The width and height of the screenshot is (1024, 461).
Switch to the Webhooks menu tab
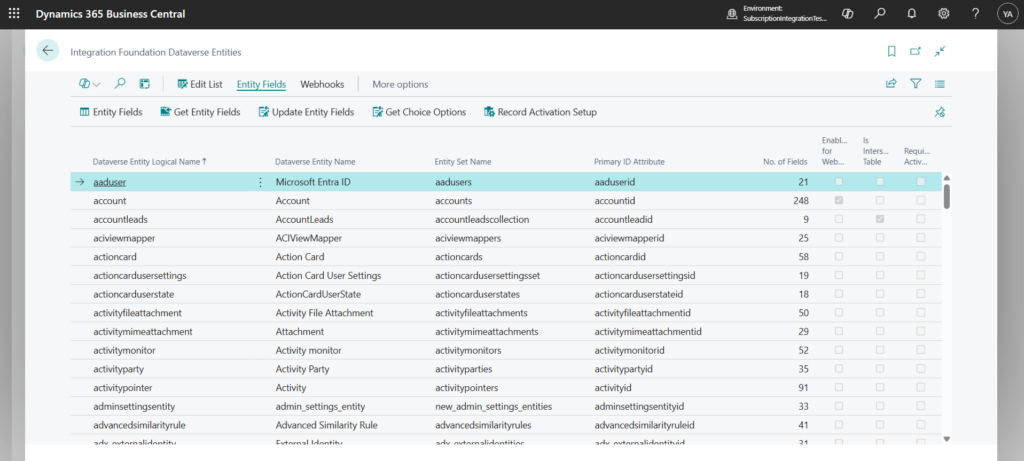(x=322, y=84)
